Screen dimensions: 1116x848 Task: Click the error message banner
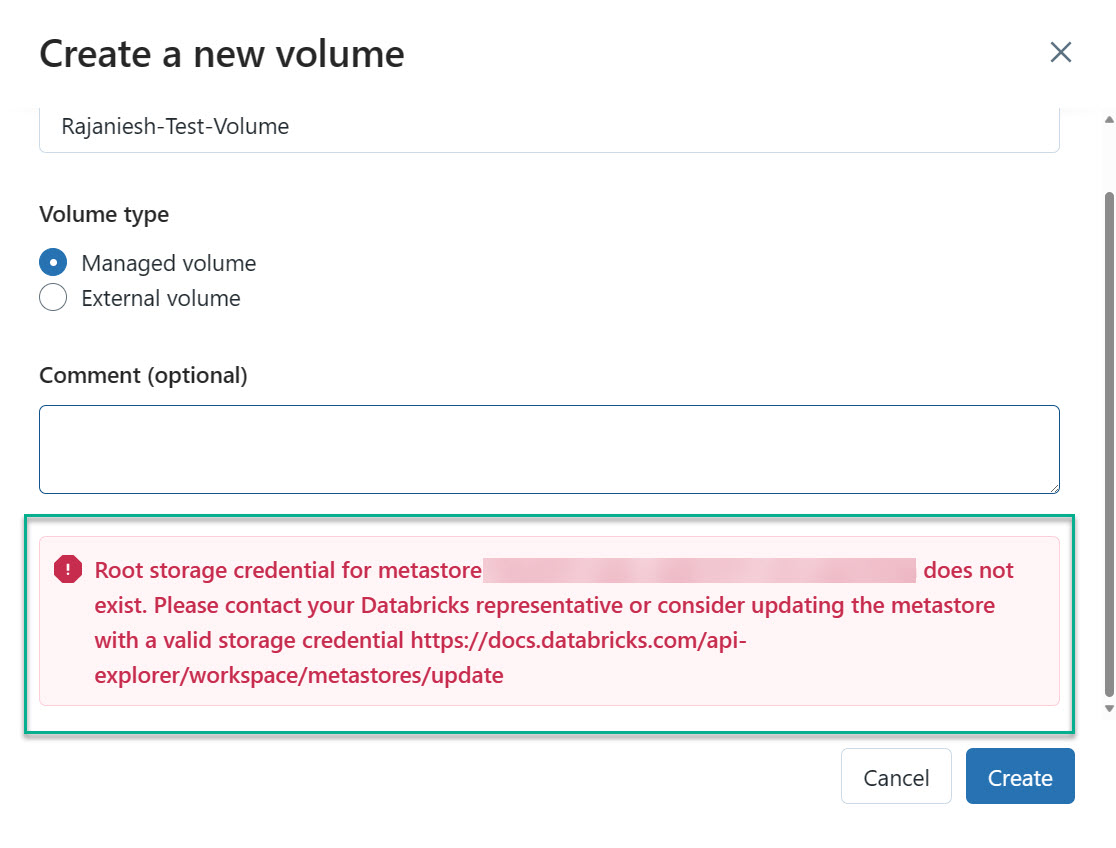click(x=550, y=620)
